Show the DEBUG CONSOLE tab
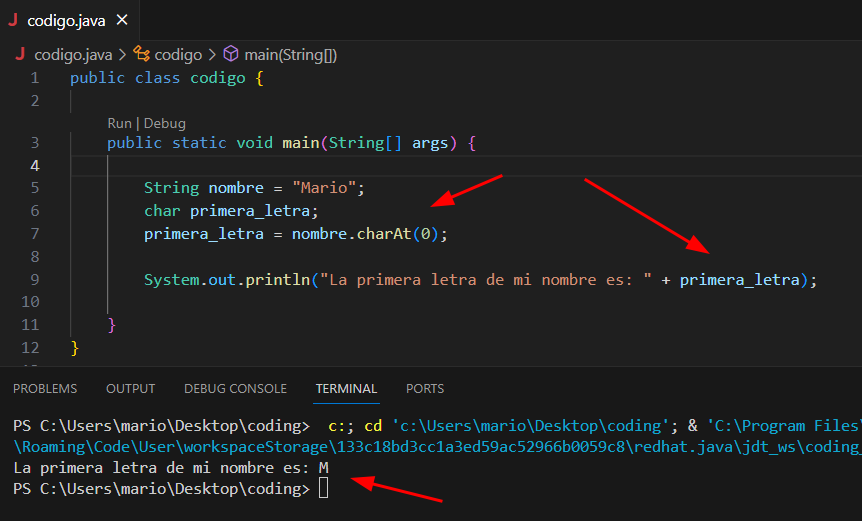Image resolution: width=862 pixels, height=521 pixels. [x=235, y=389]
